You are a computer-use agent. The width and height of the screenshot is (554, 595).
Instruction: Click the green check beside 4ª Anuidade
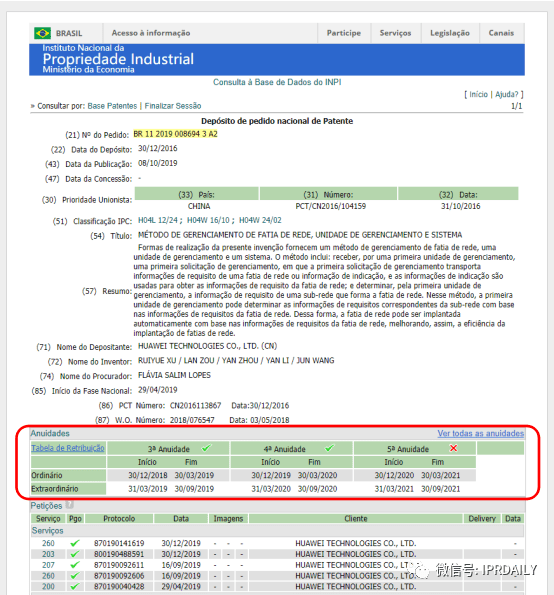[x=329, y=448]
